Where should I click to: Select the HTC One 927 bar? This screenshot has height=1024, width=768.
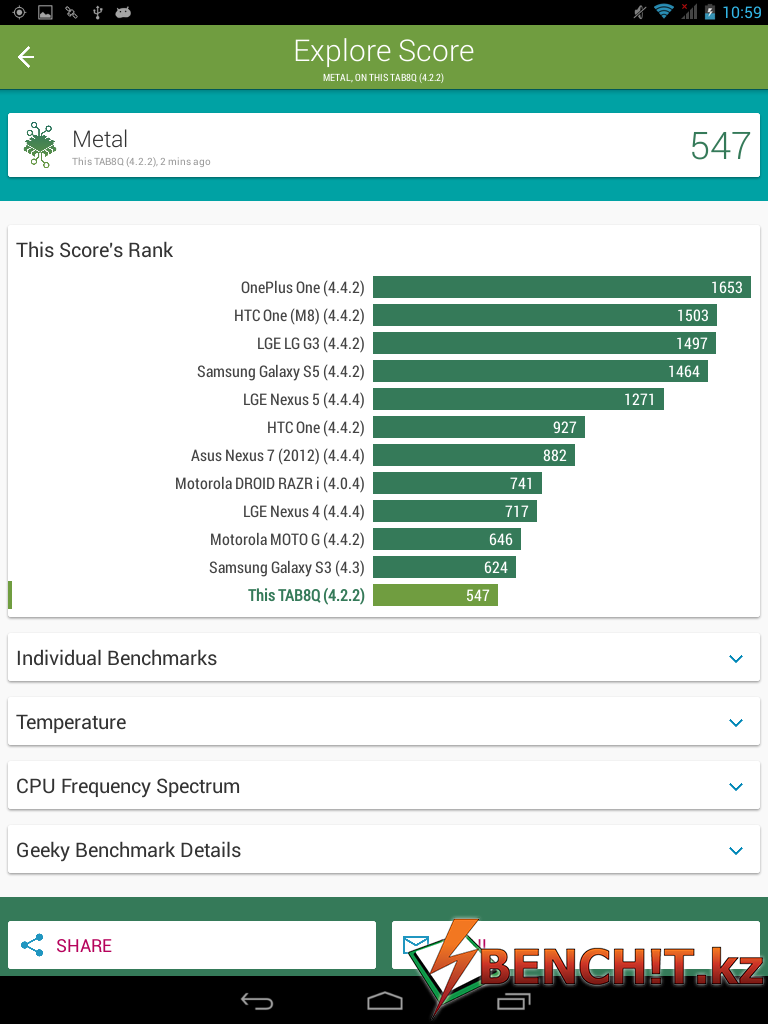[x=479, y=428]
